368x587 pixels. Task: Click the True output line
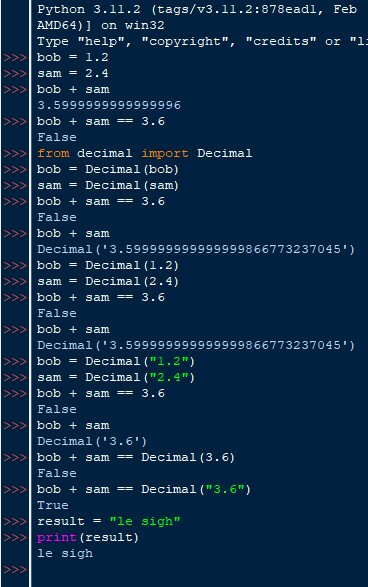(x=53, y=505)
